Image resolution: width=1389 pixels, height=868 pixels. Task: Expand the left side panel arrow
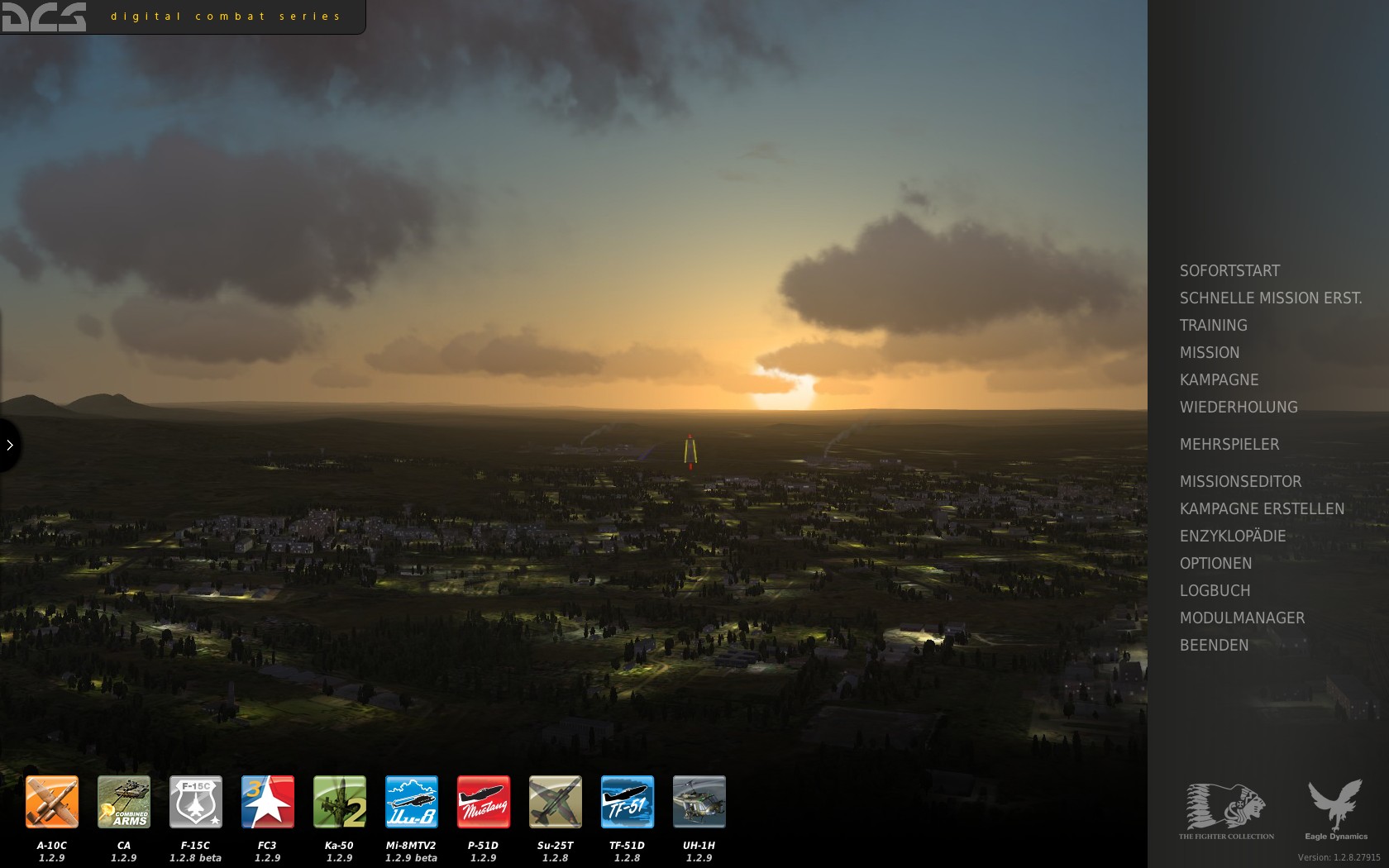(x=9, y=446)
